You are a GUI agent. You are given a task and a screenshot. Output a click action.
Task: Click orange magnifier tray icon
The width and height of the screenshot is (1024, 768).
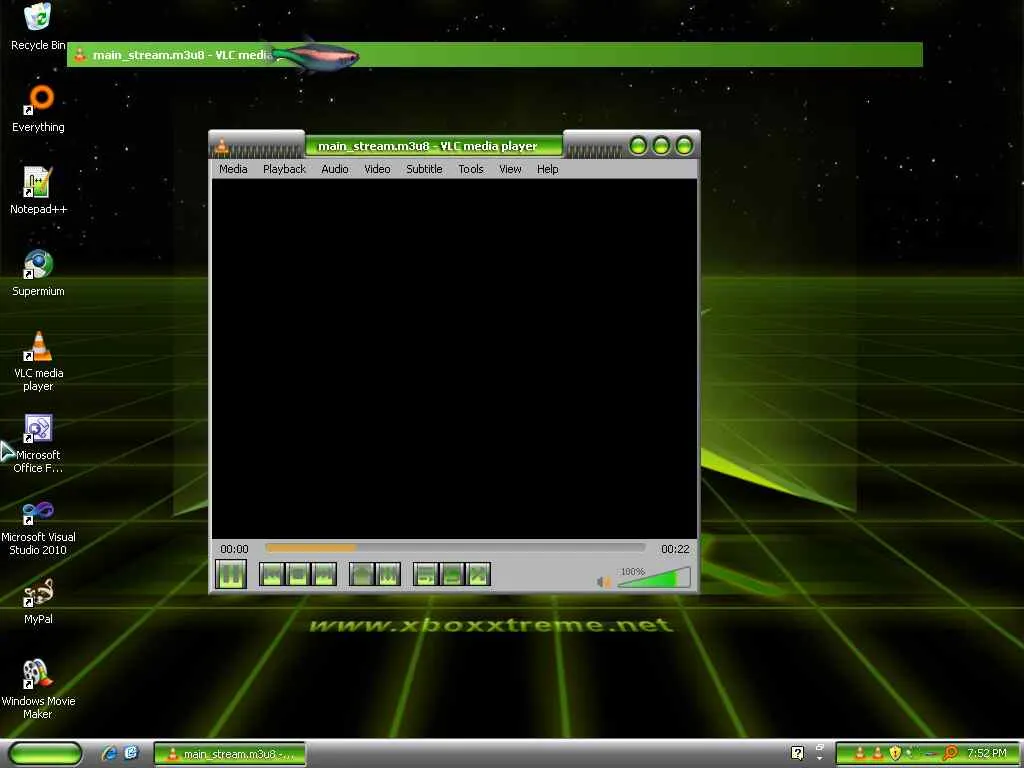[950, 754]
